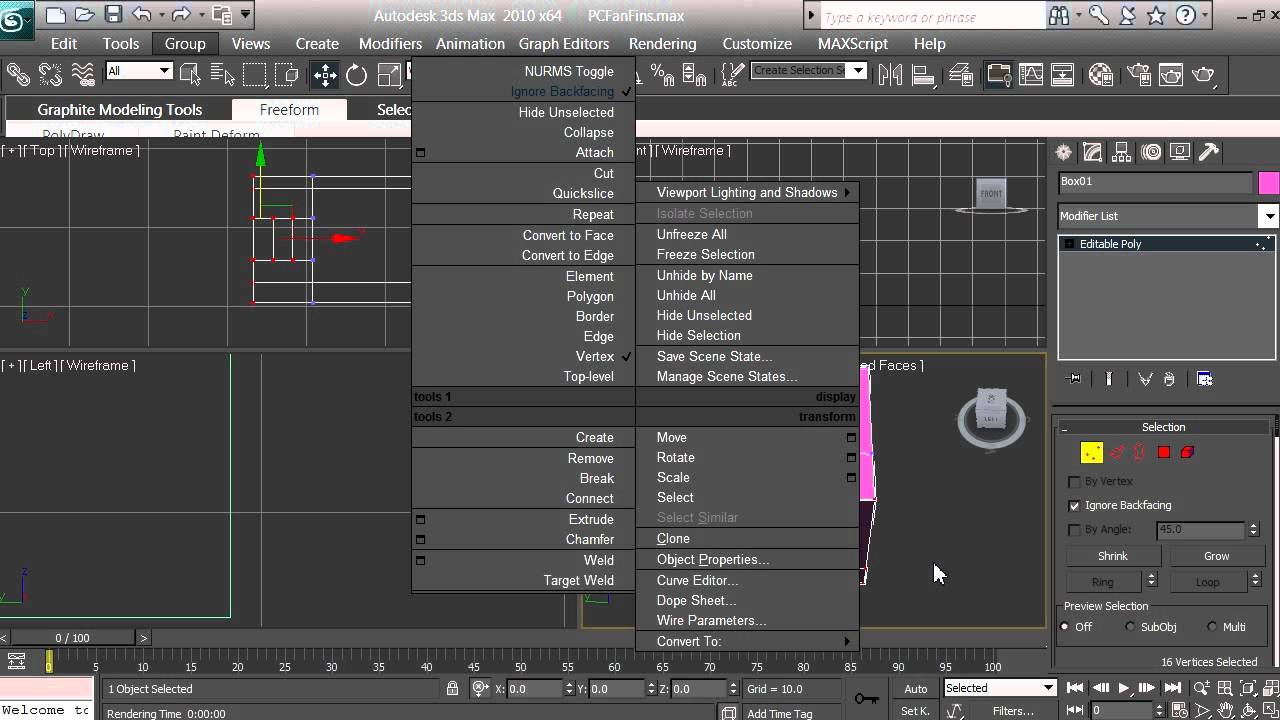This screenshot has height=720, width=1280.
Task: Uncheck Ignore Backfacing in Selection rollout
Action: pyautogui.click(x=1075, y=505)
